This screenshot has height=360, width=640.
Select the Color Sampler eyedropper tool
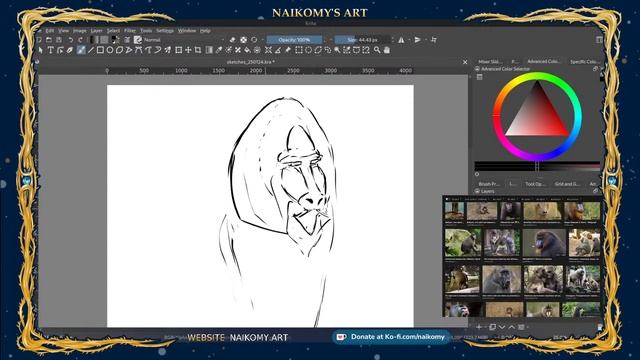(x=219, y=50)
